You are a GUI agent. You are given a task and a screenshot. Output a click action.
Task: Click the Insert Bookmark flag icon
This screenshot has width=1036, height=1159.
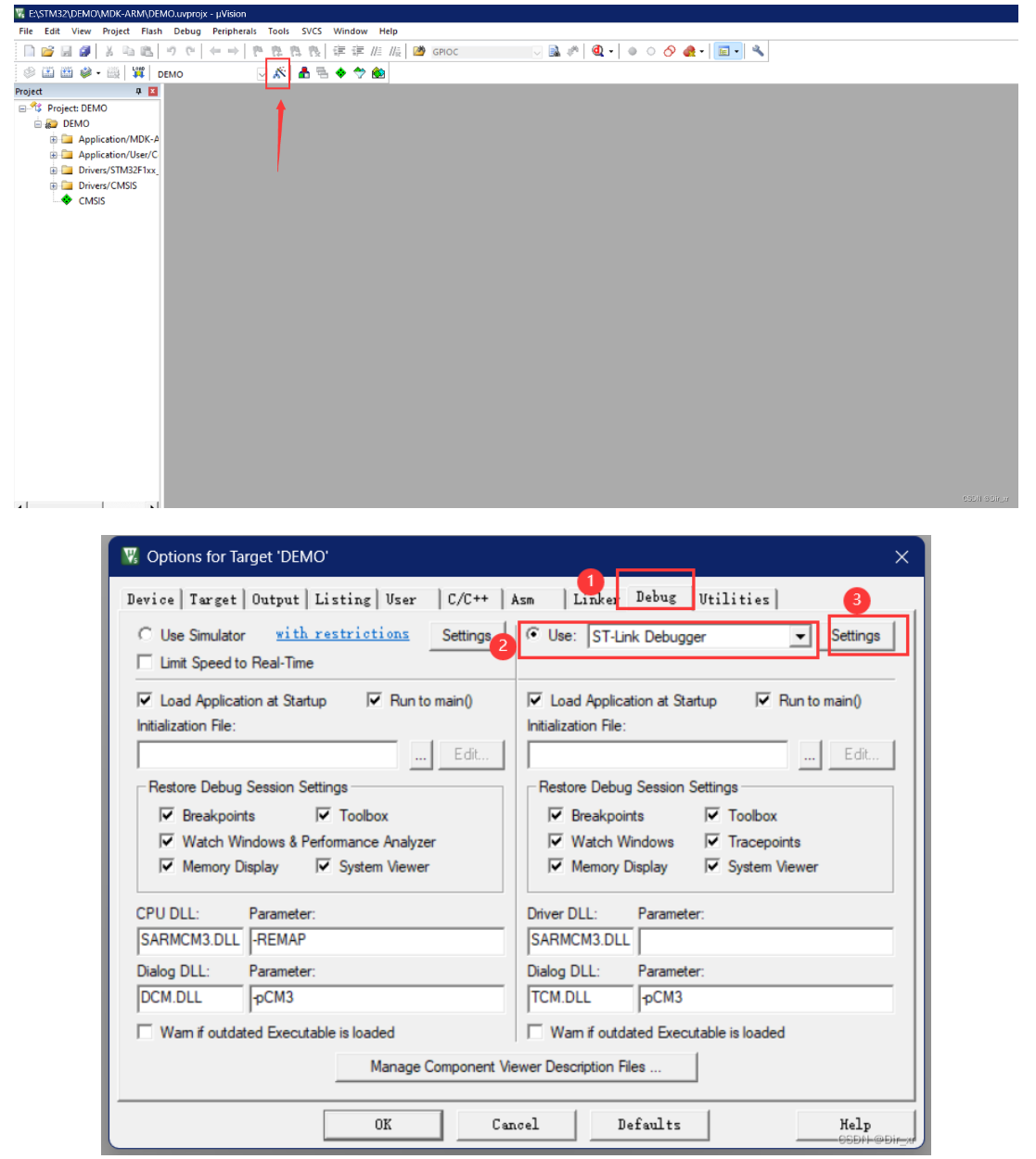(x=258, y=51)
